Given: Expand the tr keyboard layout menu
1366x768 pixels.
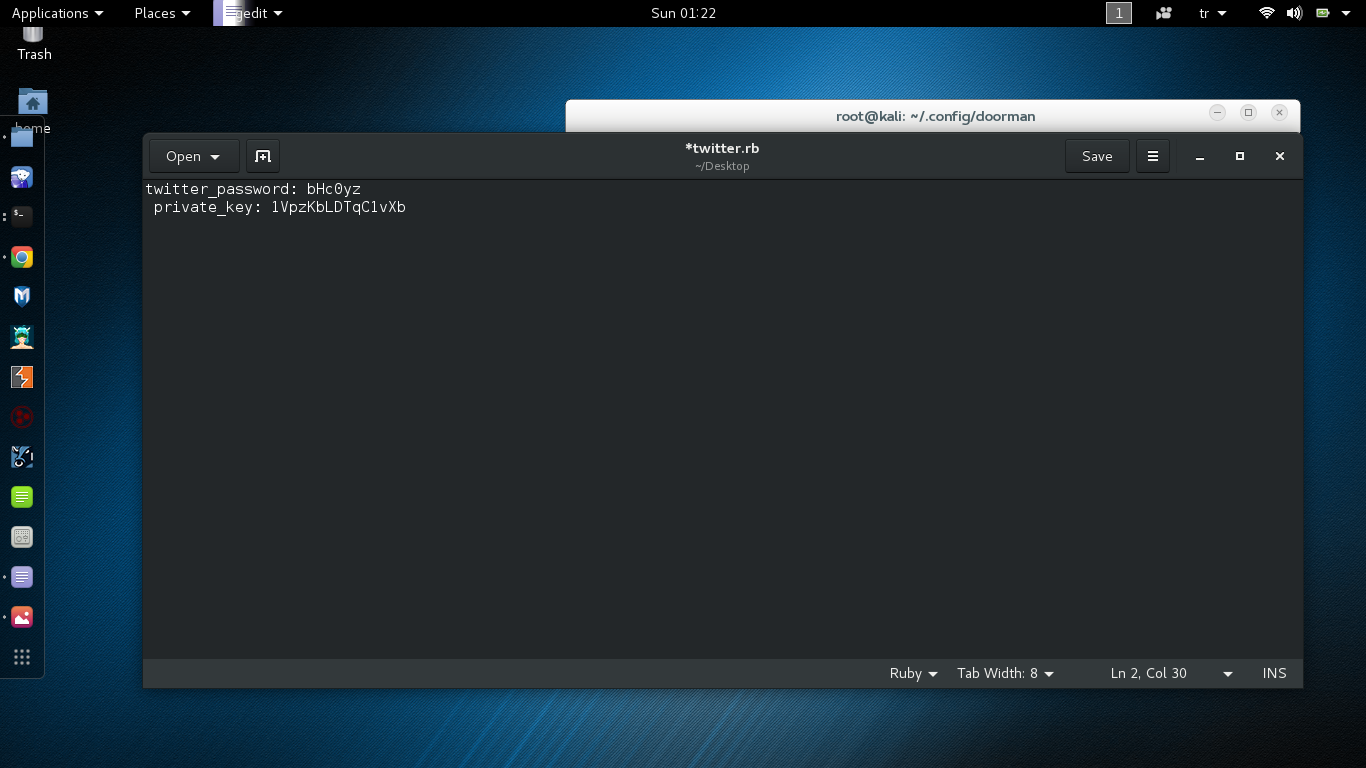Looking at the screenshot, I should (1212, 13).
